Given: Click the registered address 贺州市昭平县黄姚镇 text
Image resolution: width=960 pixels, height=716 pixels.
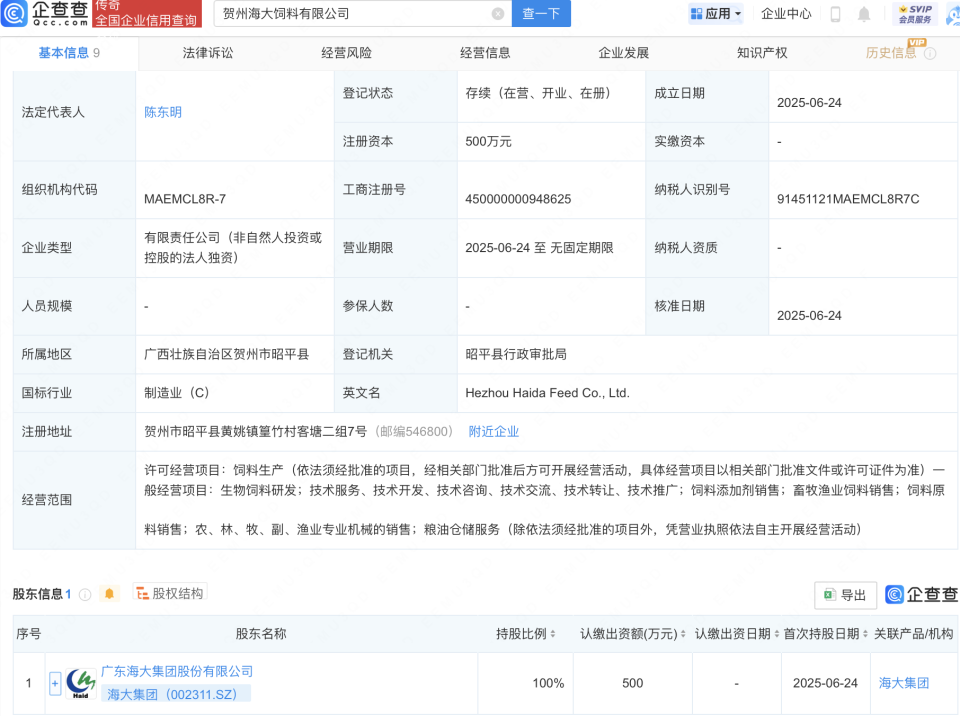Looking at the screenshot, I should click(255, 432).
